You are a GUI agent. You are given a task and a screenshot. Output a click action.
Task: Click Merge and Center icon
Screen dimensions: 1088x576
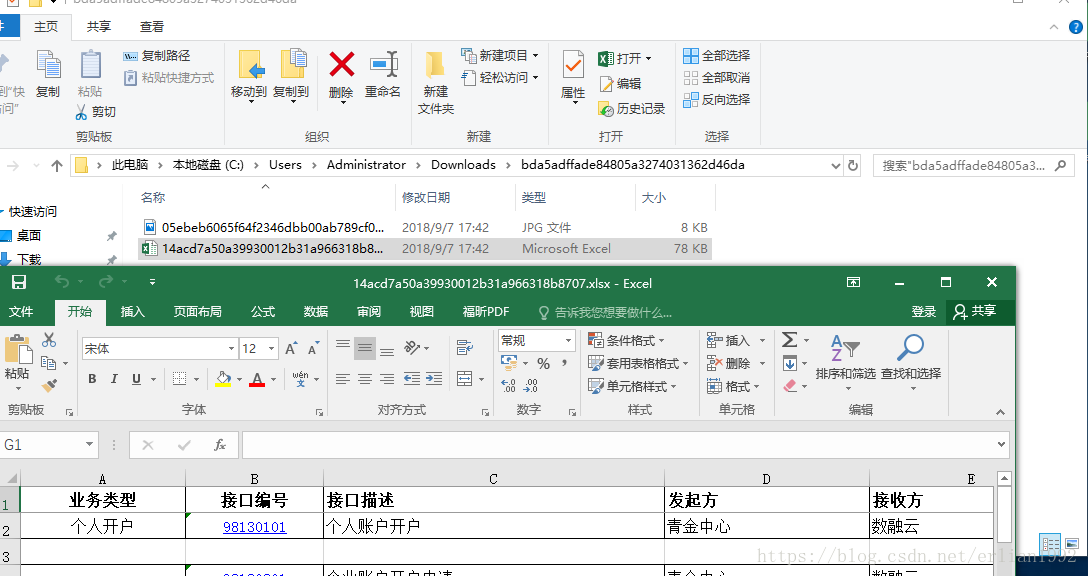(465, 379)
